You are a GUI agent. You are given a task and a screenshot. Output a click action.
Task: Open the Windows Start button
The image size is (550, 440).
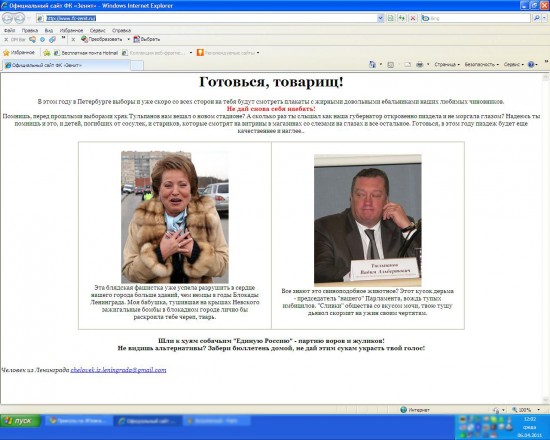click(x=21, y=421)
